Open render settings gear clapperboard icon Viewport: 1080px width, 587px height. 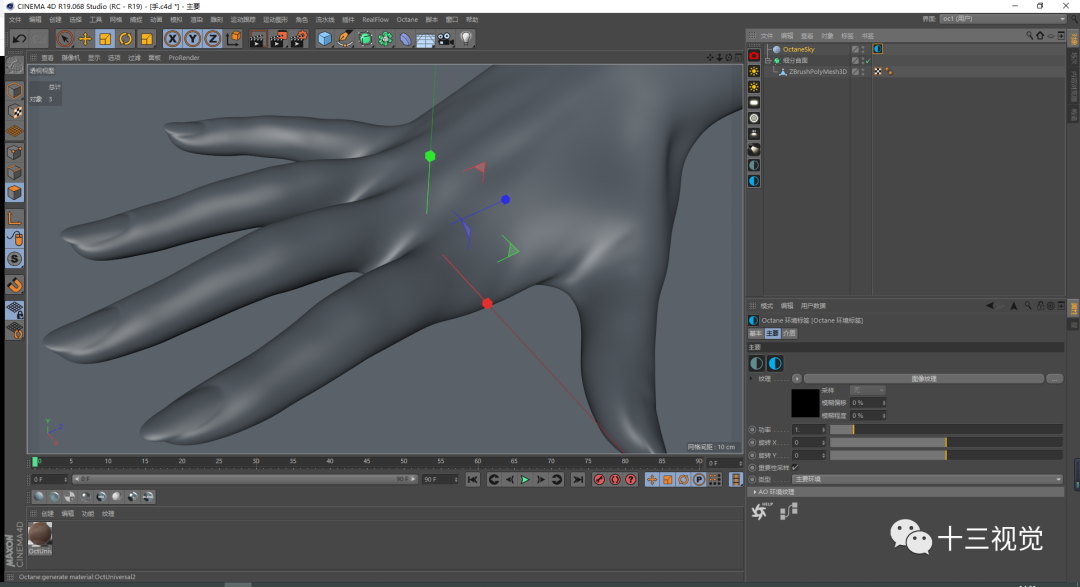pyautogui.click(x=299, y=39)
